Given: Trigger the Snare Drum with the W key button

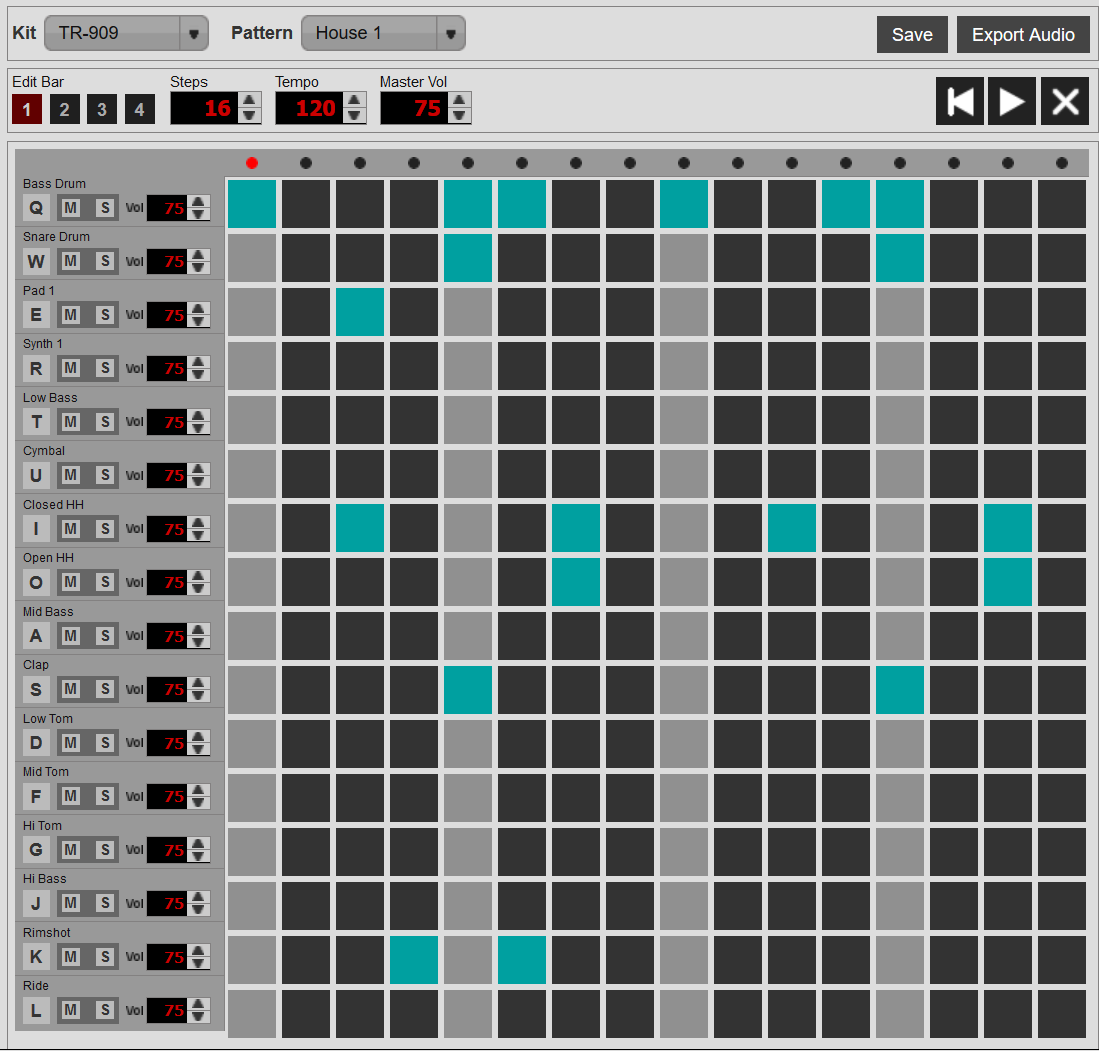Looking at the screenshot, I should (36, 261).
